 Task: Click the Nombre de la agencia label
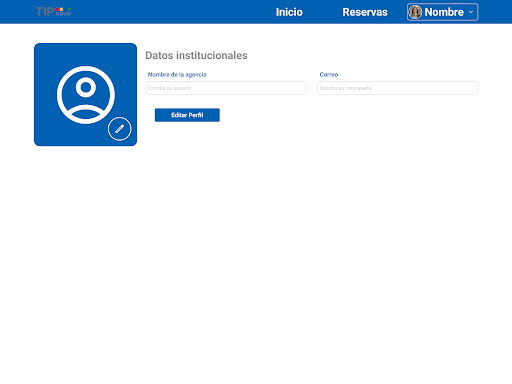click(x=177, y=74)
